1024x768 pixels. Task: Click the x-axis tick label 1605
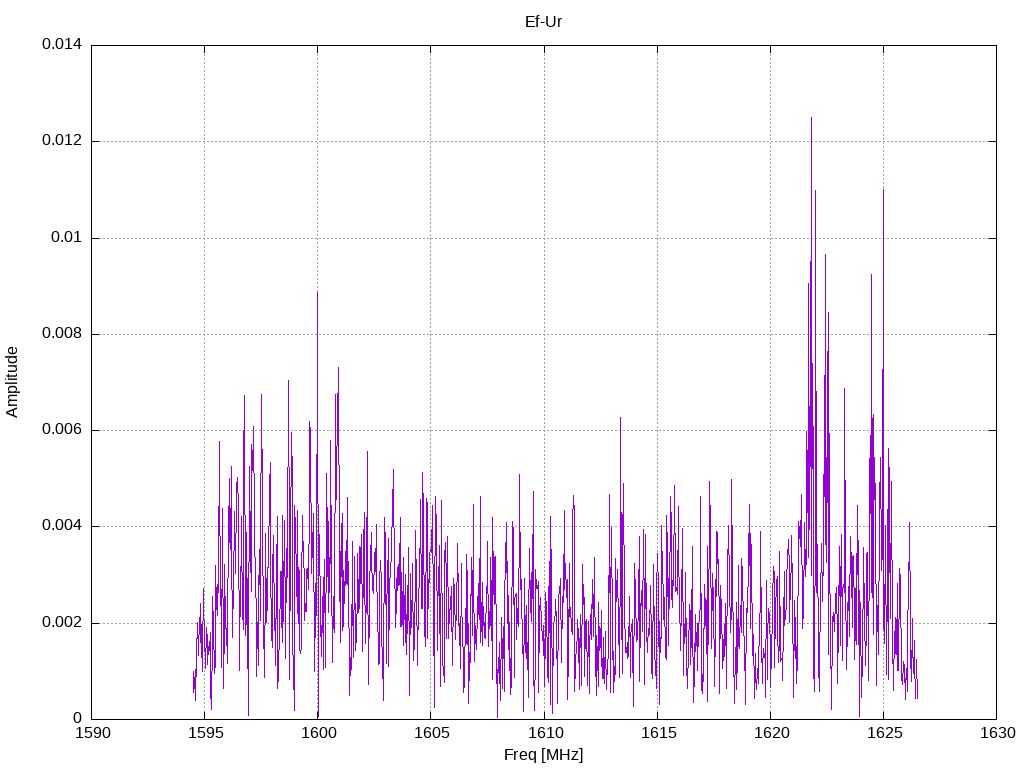[x=432, y=733]
